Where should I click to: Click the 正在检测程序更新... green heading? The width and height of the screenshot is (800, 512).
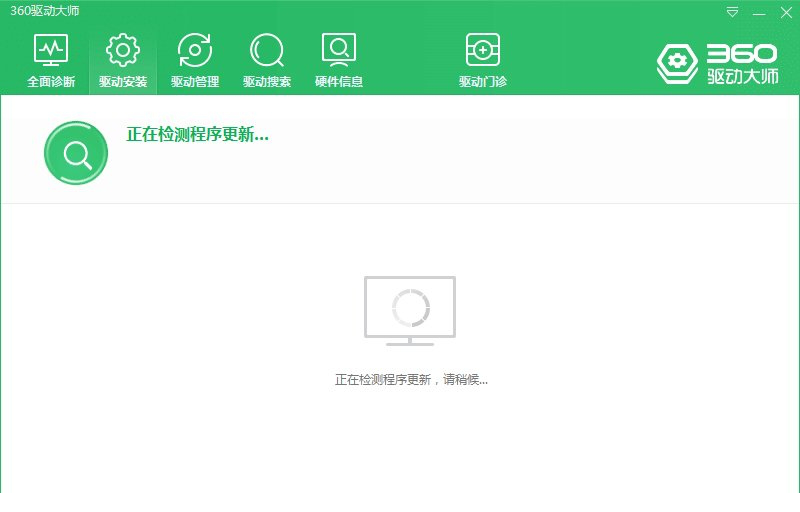click(197, 135)
